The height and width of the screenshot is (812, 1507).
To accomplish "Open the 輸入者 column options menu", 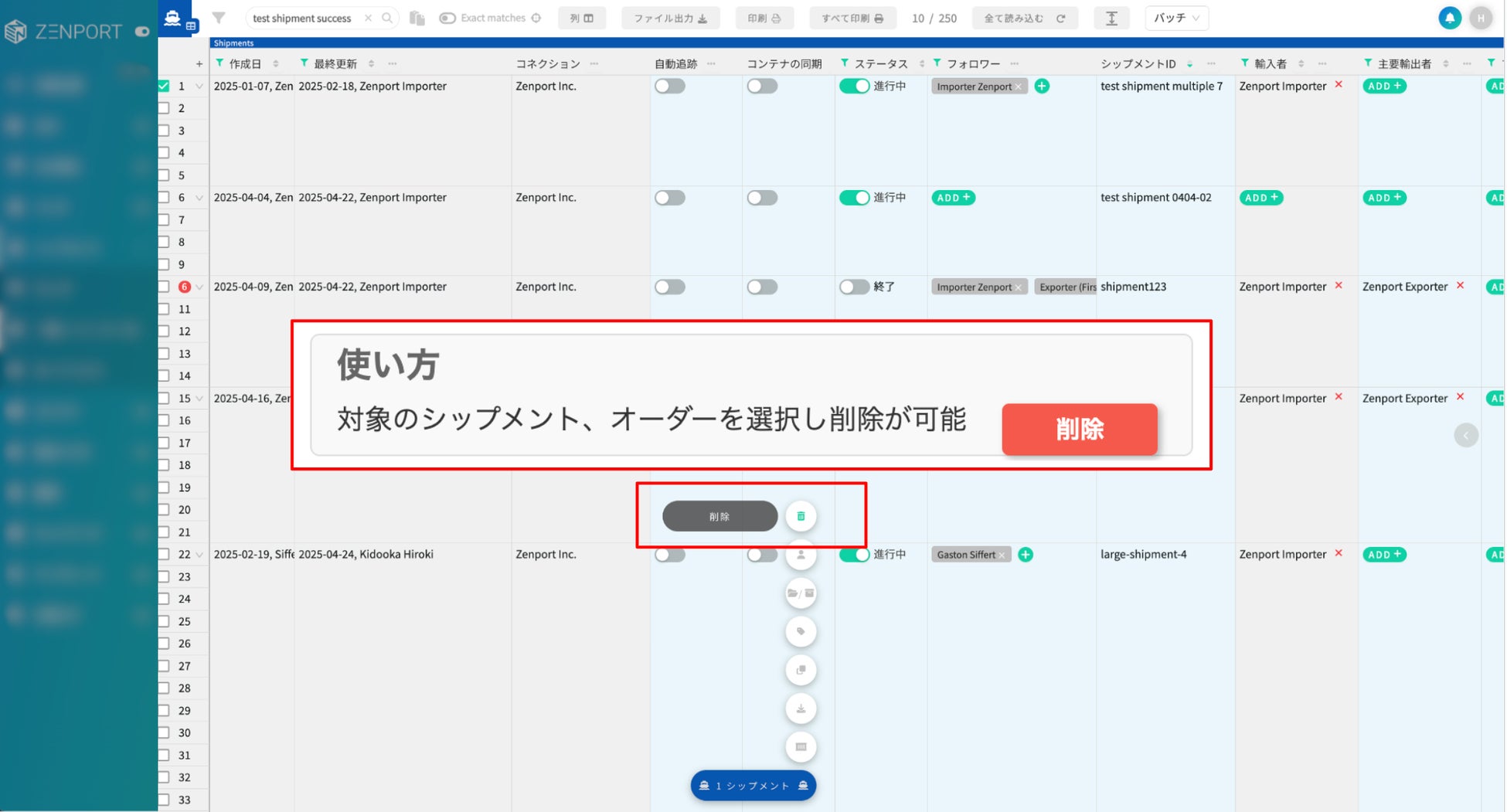I will 1322,63.
